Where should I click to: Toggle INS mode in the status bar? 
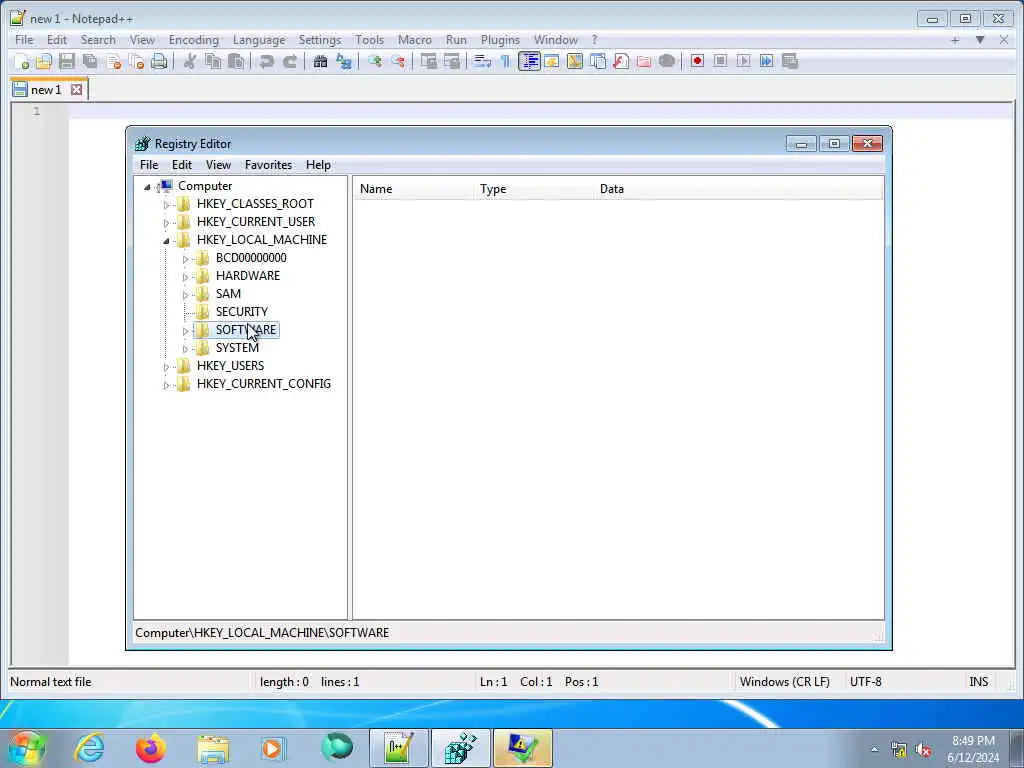point(978,682)
